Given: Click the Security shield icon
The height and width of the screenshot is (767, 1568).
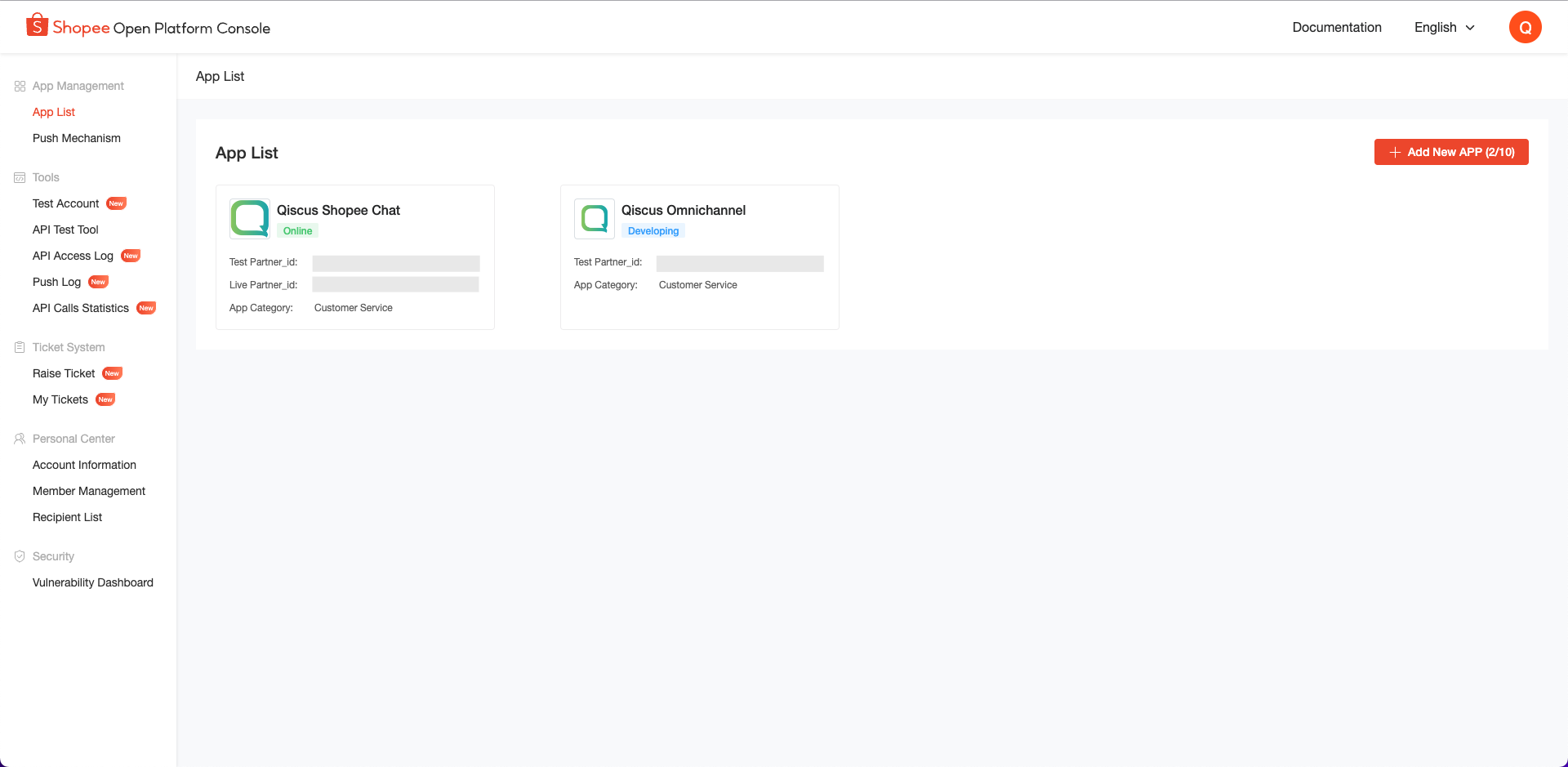Looking at the screenshot, I should [20, 556].
